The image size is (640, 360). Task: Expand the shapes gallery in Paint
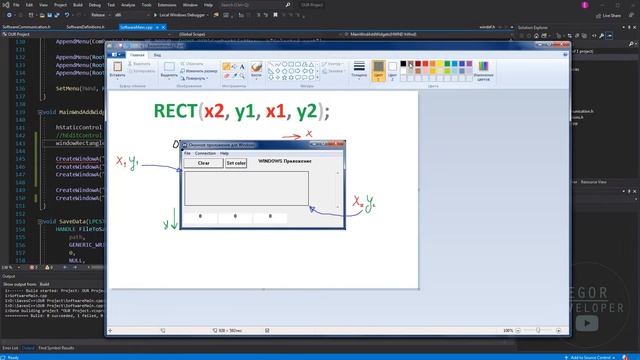pyautogui.click(x=317, y=78)
